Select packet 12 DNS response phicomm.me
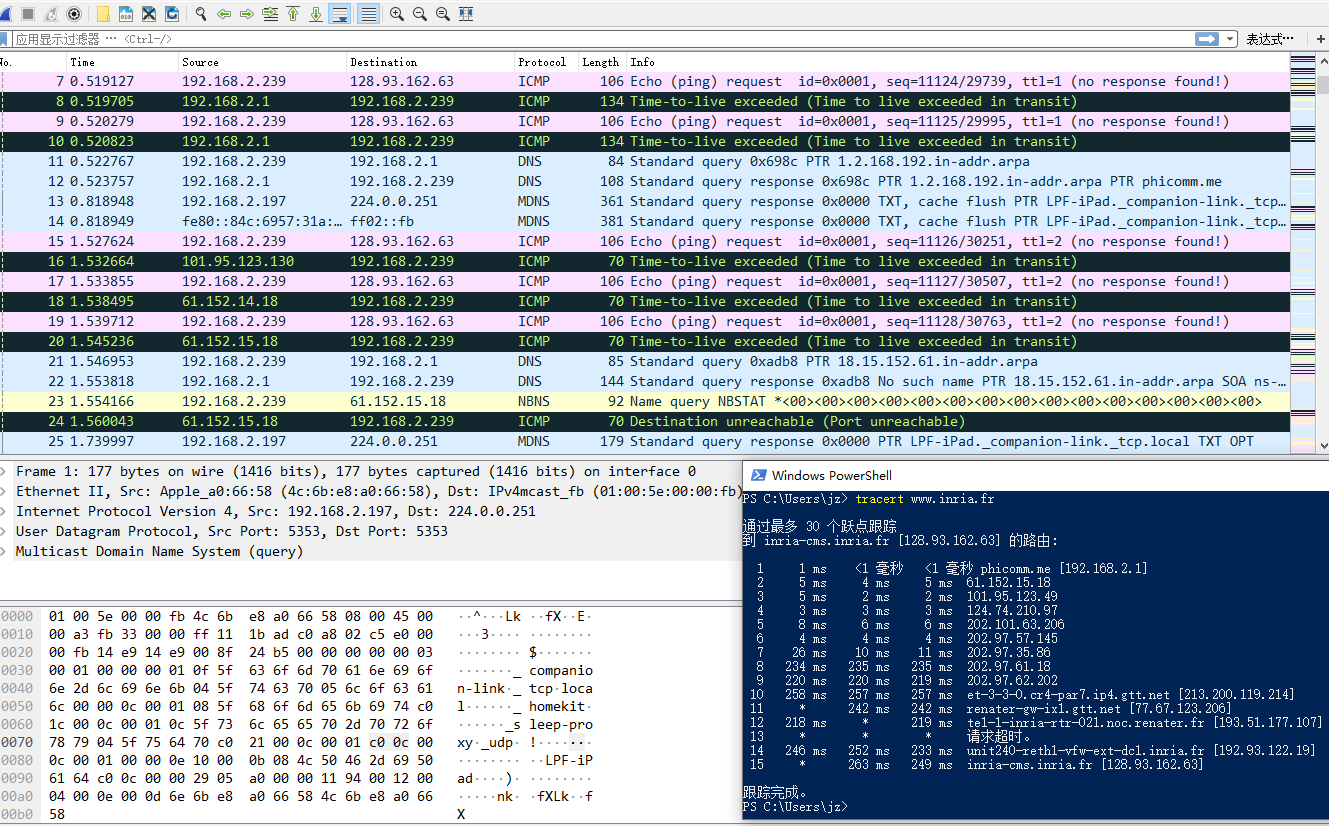This screenshot has width=1329, height=826. coord(644,181)
